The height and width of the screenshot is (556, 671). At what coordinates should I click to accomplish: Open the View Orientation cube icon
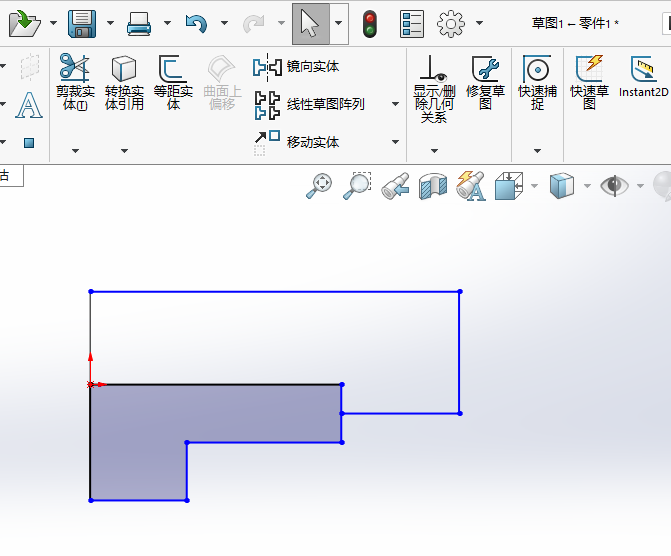pyautogui.click(x=509, y=186)
